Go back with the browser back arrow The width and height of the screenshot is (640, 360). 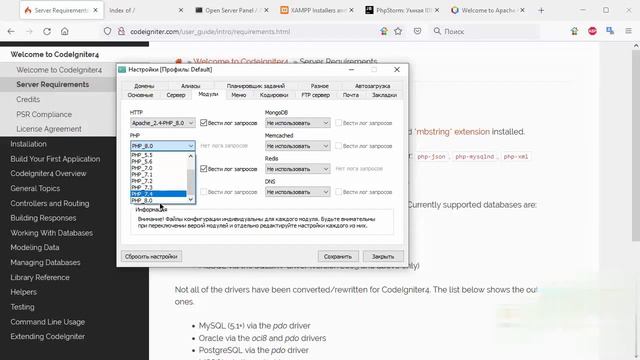click(11, 31)
